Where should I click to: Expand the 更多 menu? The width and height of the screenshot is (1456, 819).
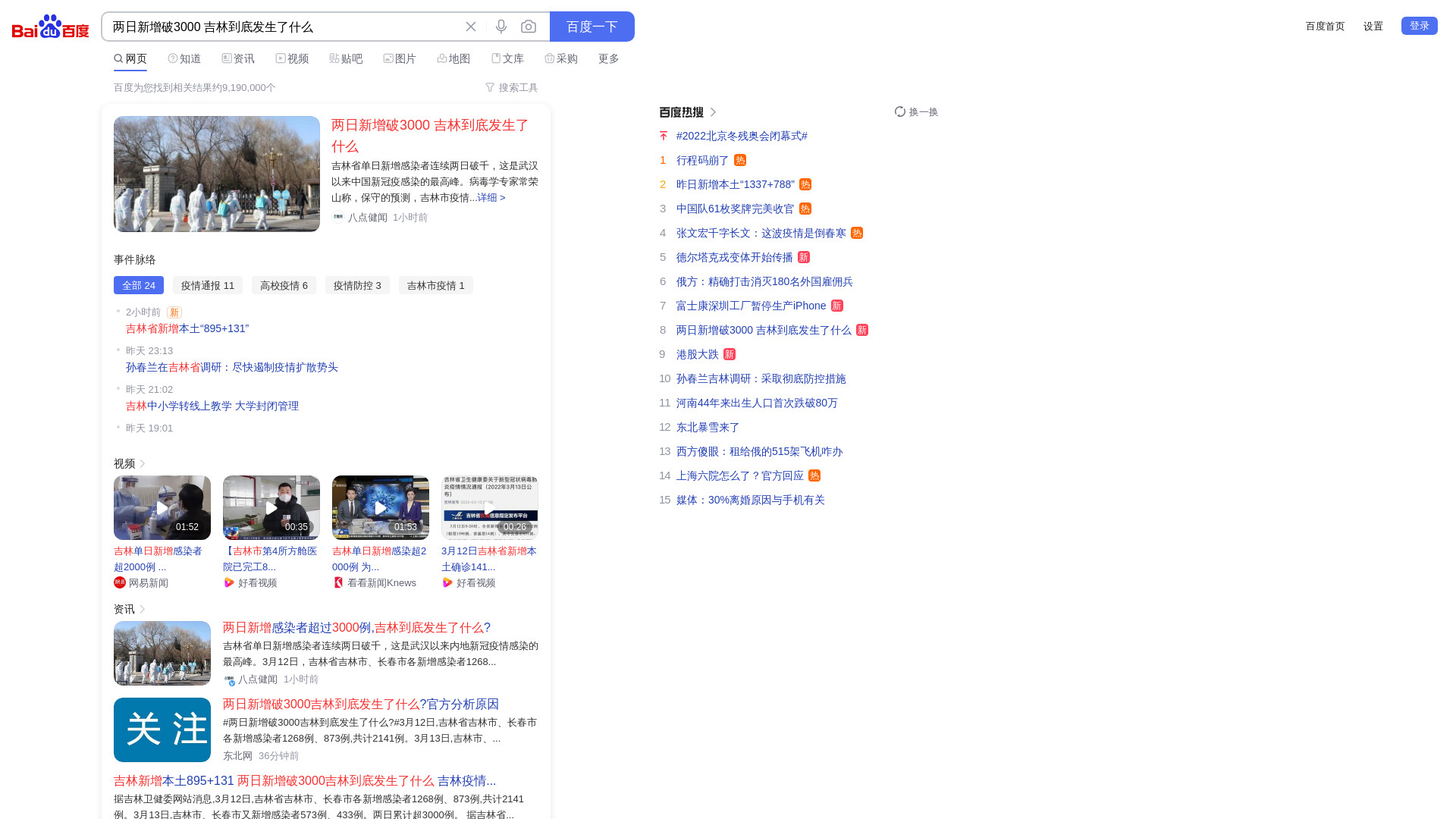(x=609, y=58)
